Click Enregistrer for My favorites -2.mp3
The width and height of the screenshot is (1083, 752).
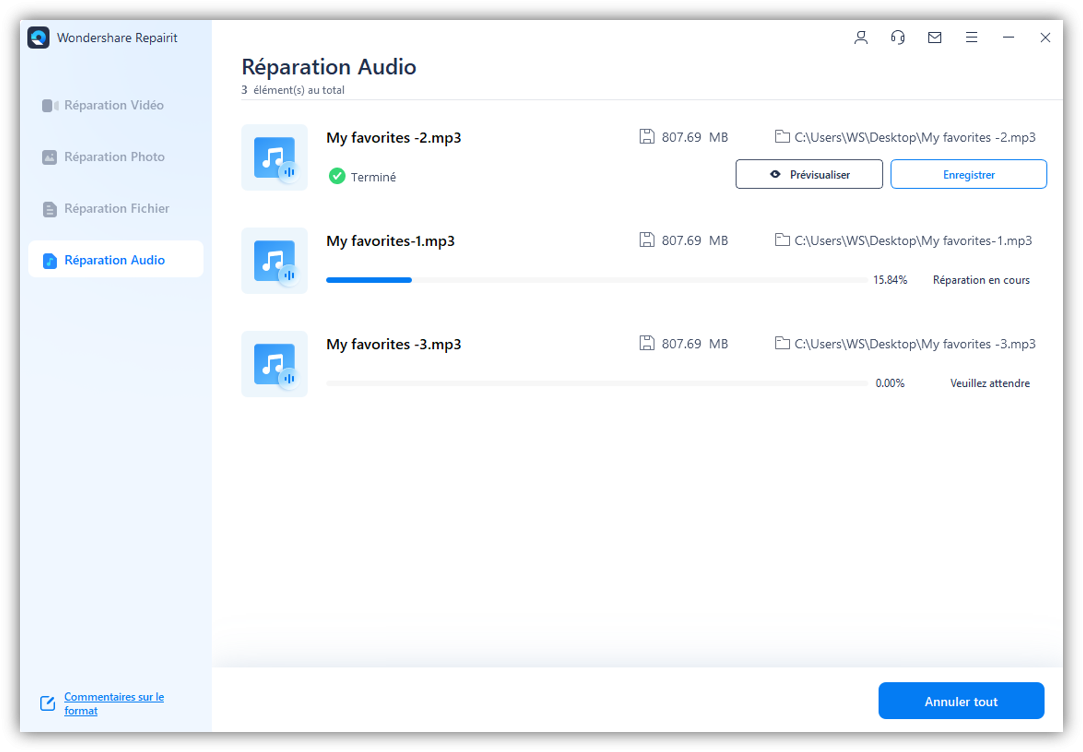(x=968, y=174)
